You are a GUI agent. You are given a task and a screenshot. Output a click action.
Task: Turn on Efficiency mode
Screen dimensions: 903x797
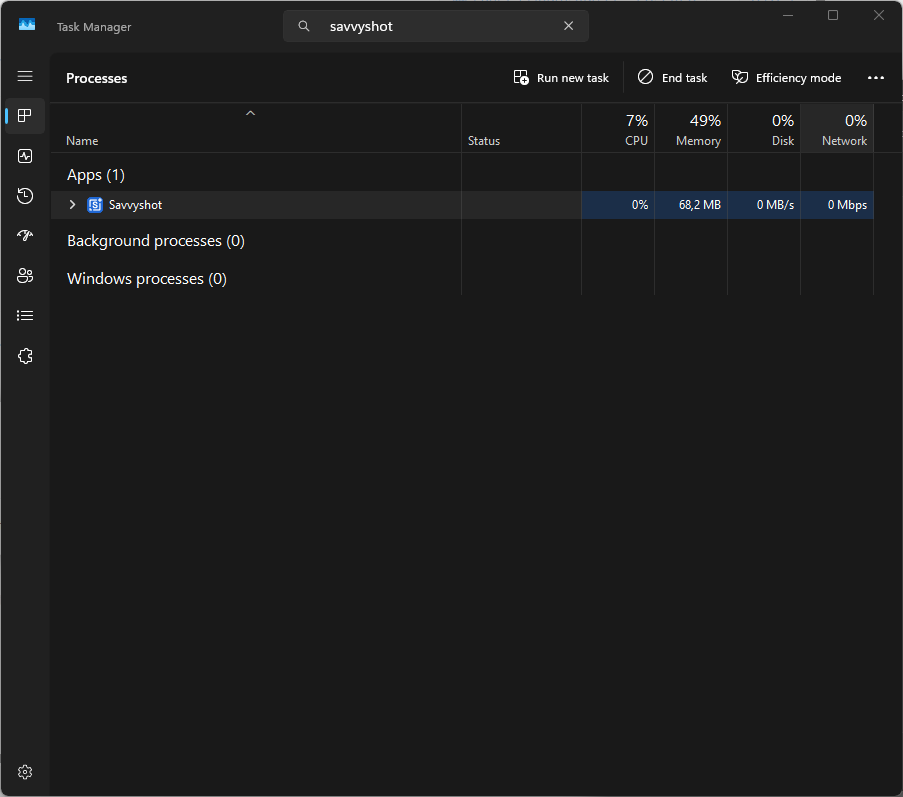pos(786,78)
